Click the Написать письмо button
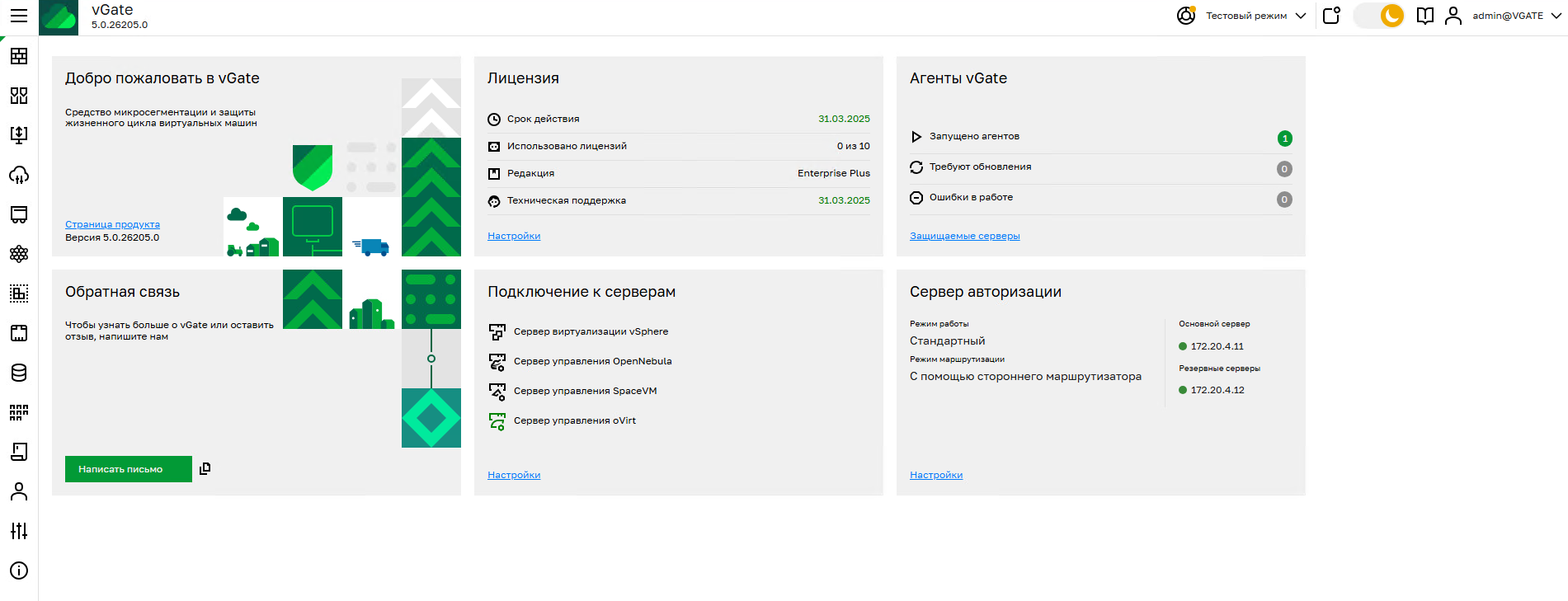1568x601 pixels. [x=129, y=469]
